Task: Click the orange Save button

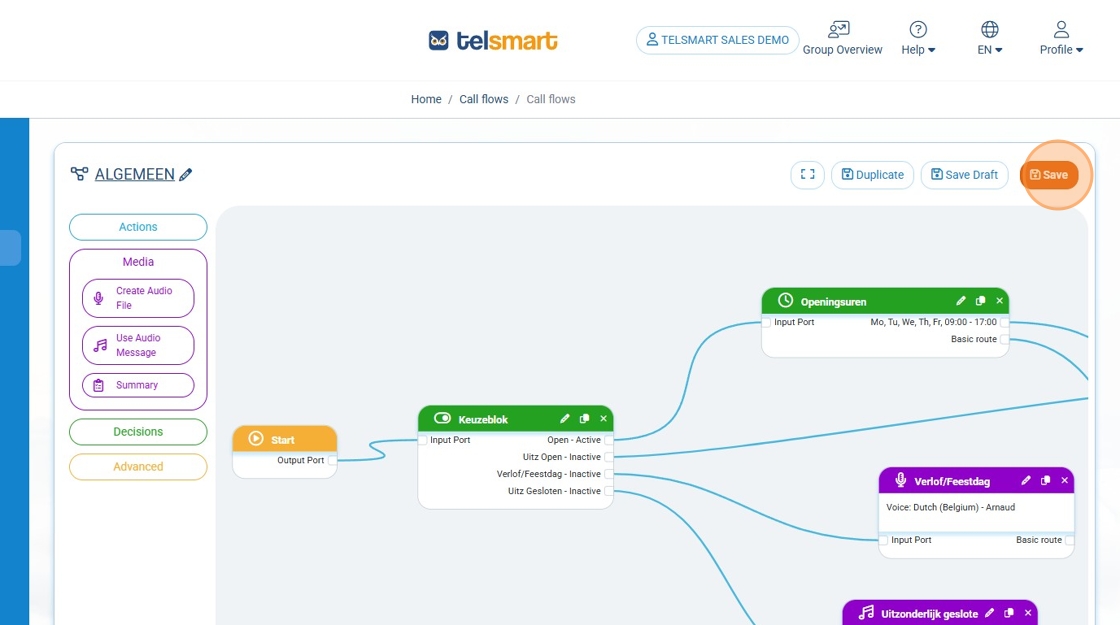Action: coord(1049,175)
